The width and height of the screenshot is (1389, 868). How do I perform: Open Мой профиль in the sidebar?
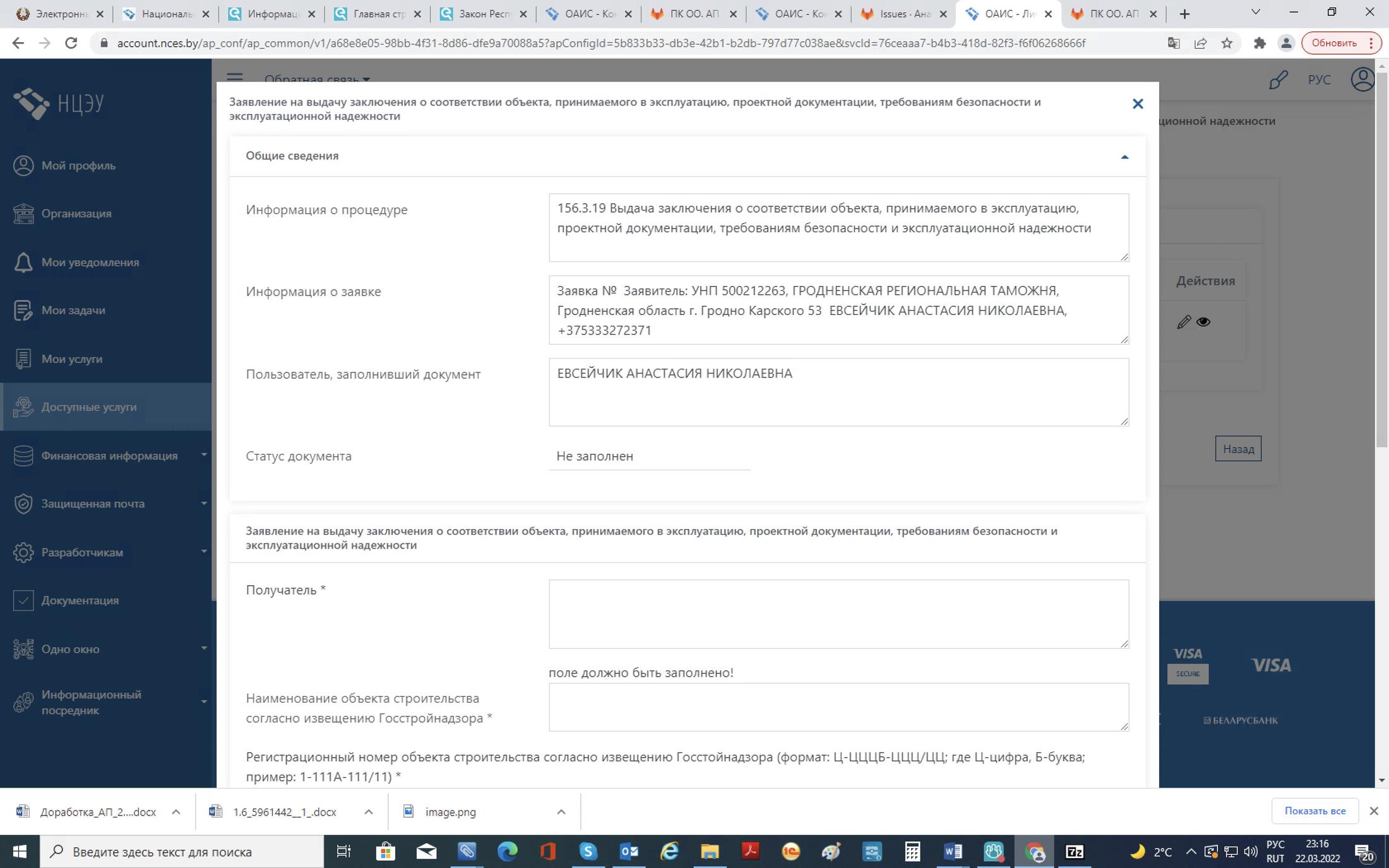point(78,165)
